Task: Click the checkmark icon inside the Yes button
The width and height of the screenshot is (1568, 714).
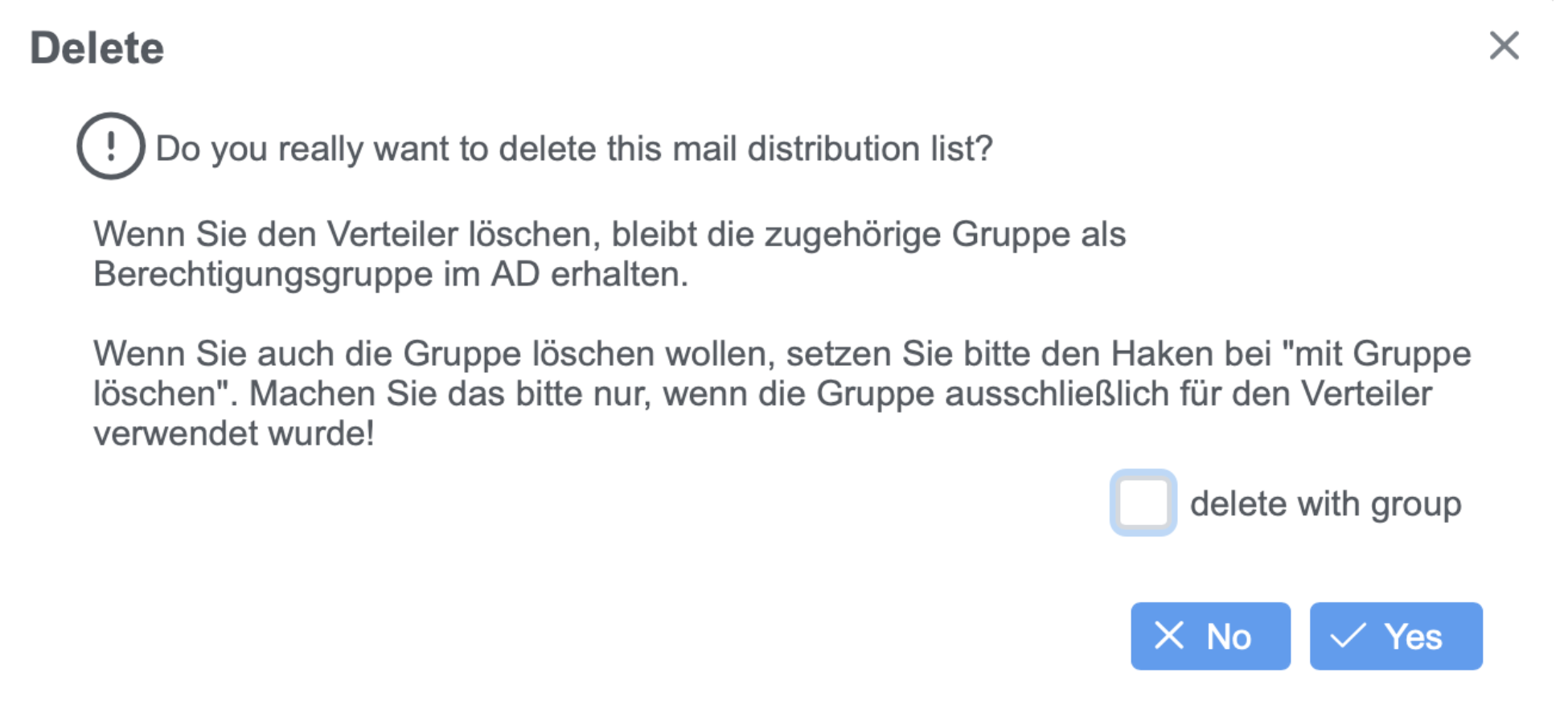Action: pos(1348,636)
